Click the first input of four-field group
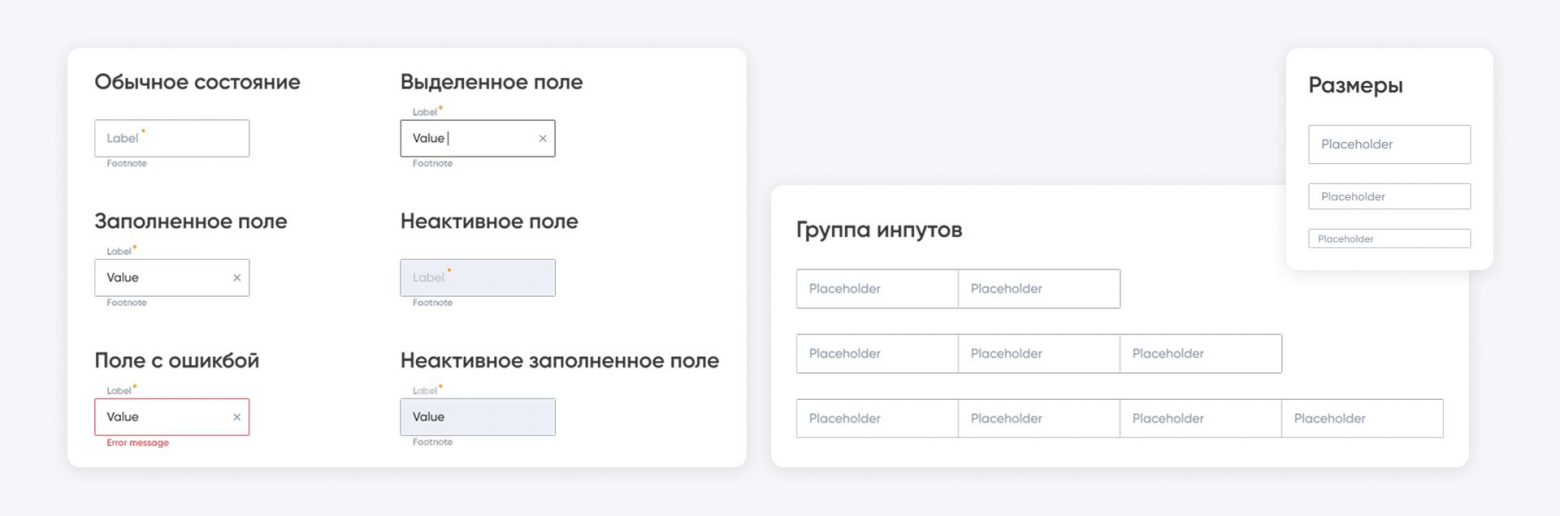 (x=877, y=419)
